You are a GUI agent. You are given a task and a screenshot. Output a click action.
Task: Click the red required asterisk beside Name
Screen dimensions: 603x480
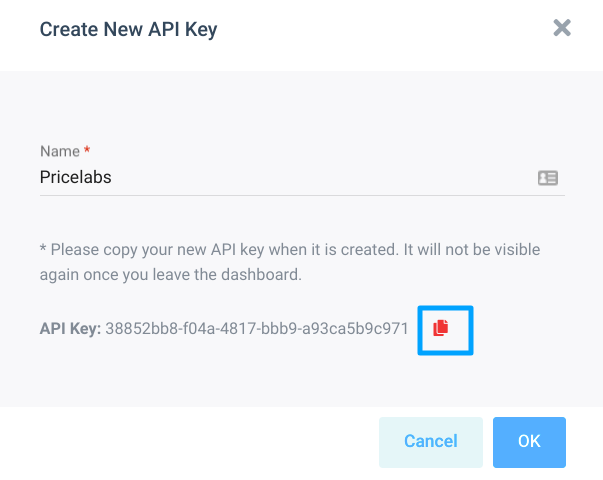pos(87,149)
